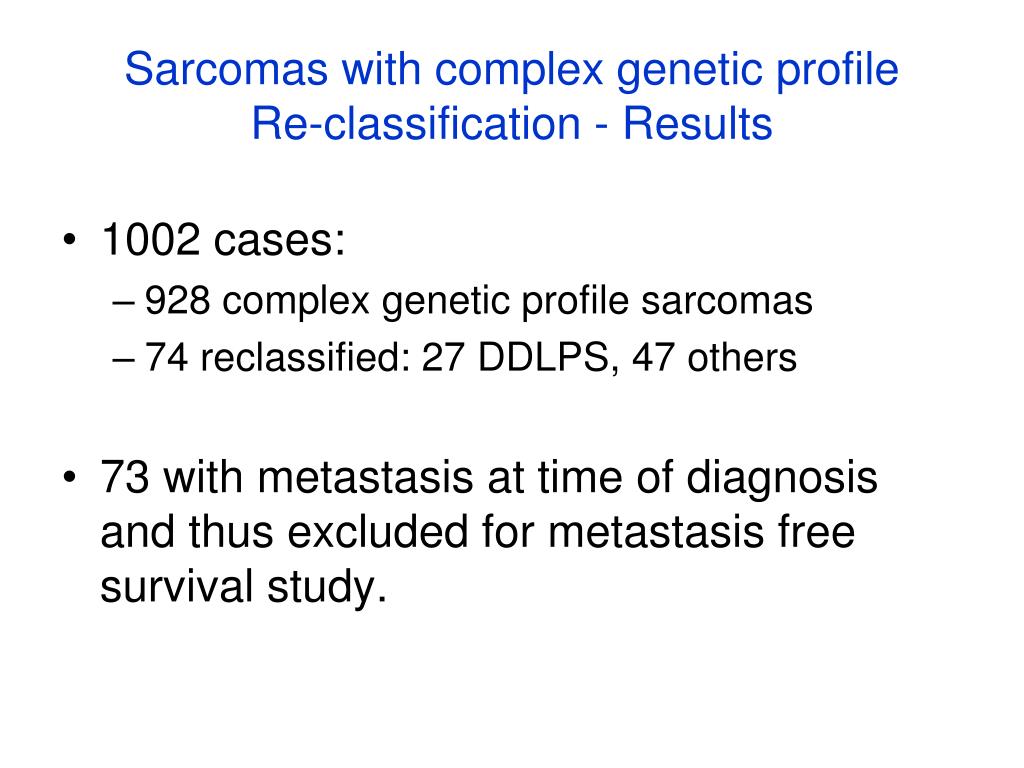
Task: Click the '74 reclassified: 27 DDLPS' line
Action: [470, 357]
